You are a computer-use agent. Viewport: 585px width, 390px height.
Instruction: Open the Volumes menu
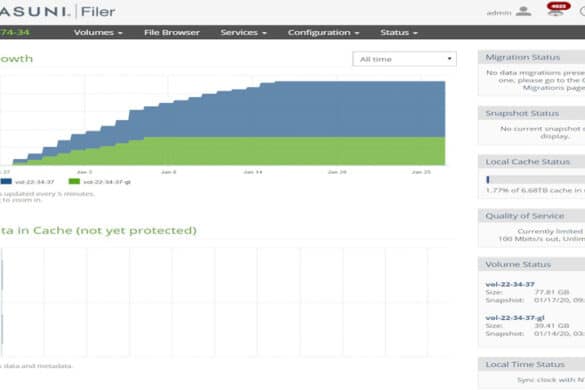pos(98,32)
